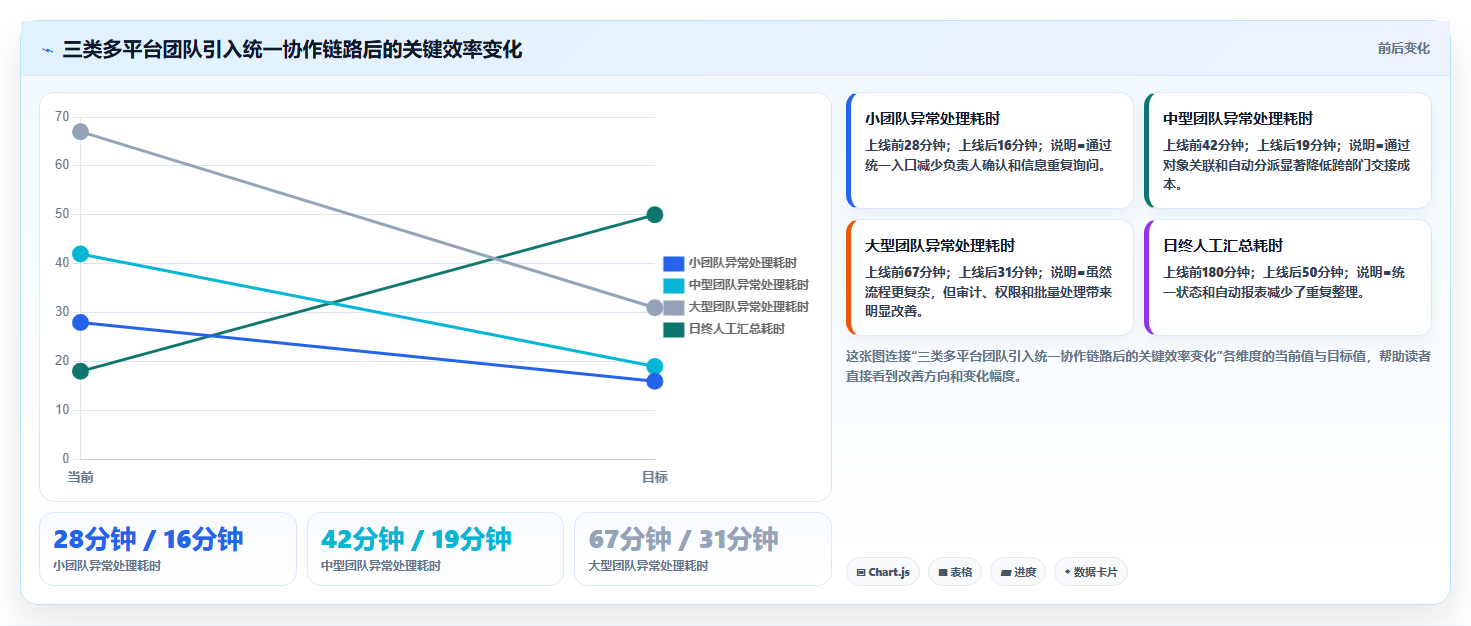Click the green data point at 18 on 当前
This screenshot has width=1471, height=626.
81,371
